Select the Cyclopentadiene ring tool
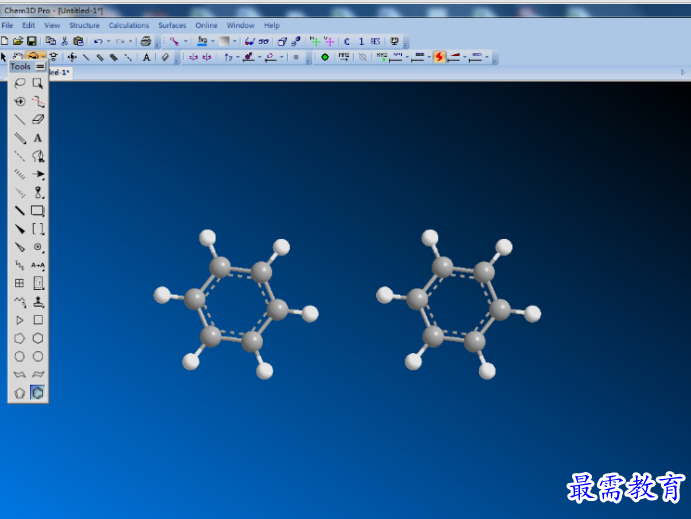This screenshot has width=691, height=519. pyautogui.click(x=19, y=393)
